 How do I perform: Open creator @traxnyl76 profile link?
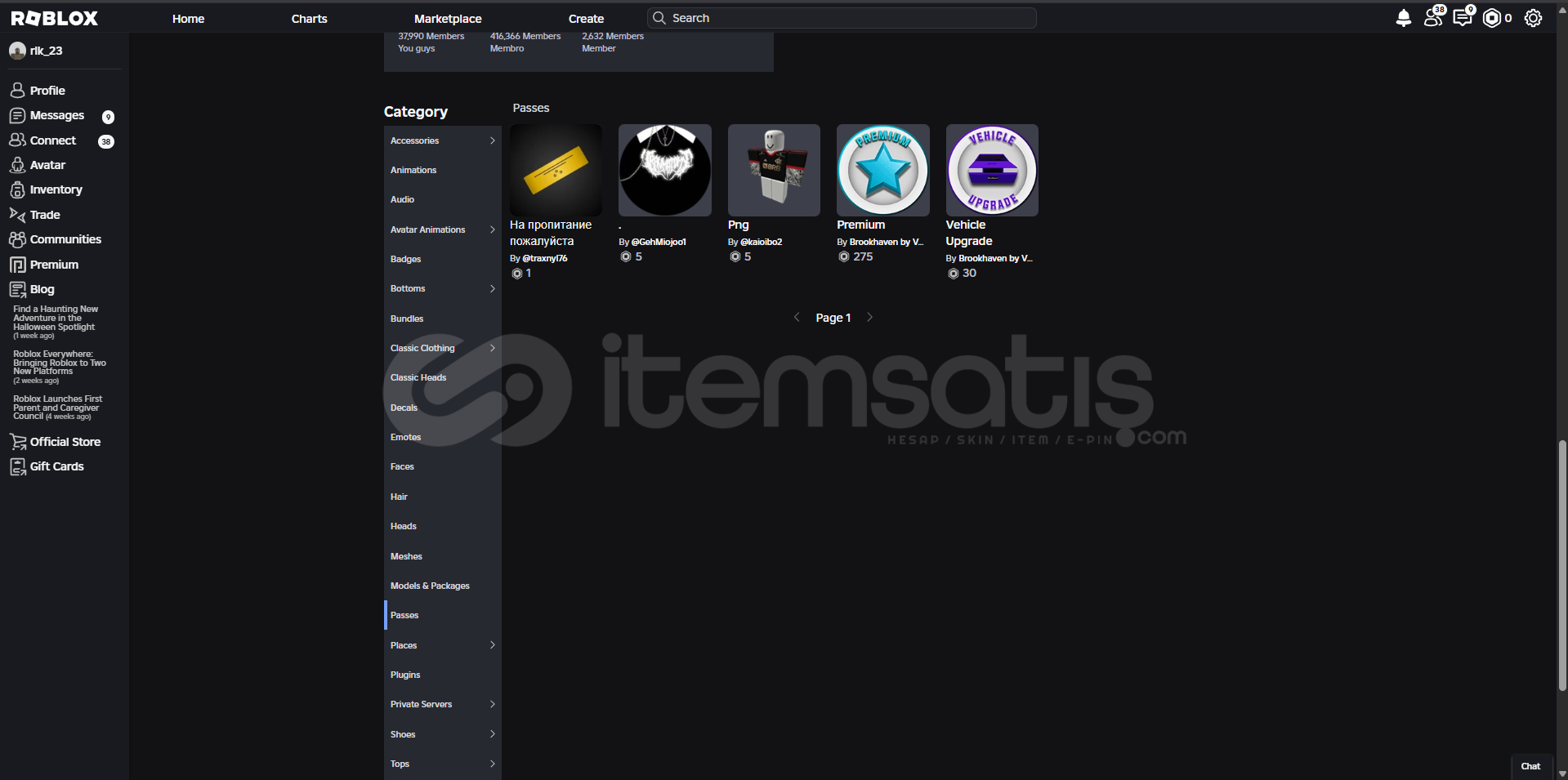click(545, 258)
